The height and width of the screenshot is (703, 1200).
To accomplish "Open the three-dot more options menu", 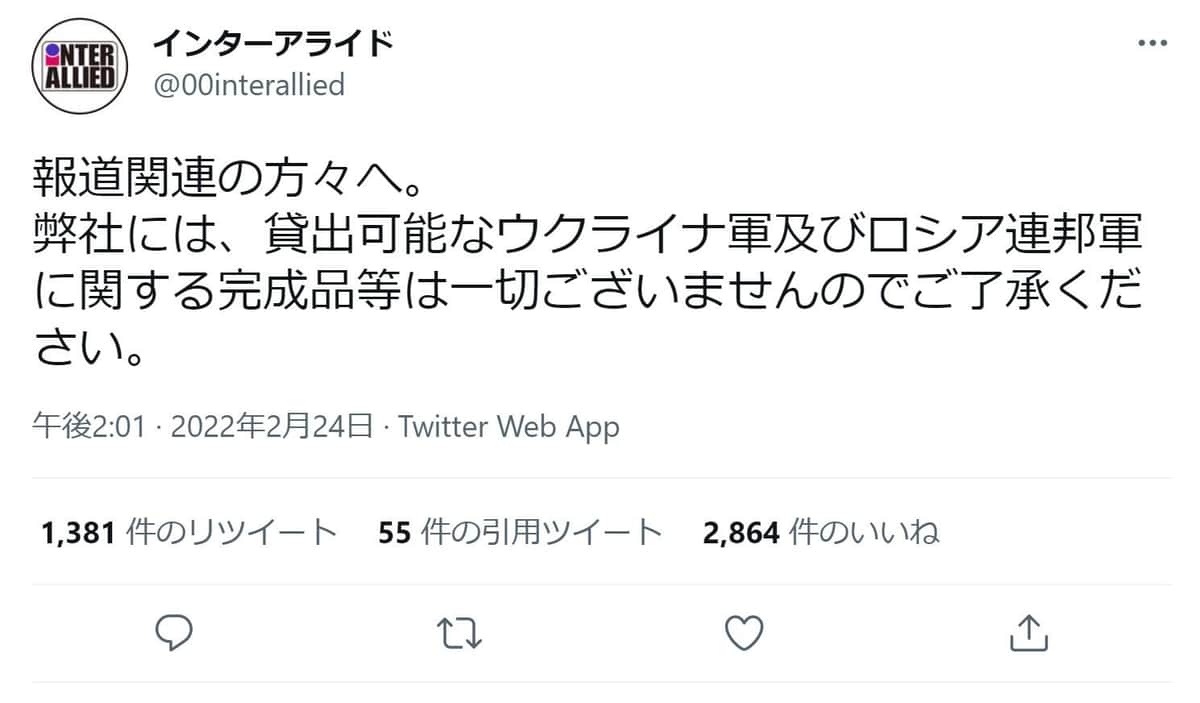I will point(1152,45).
